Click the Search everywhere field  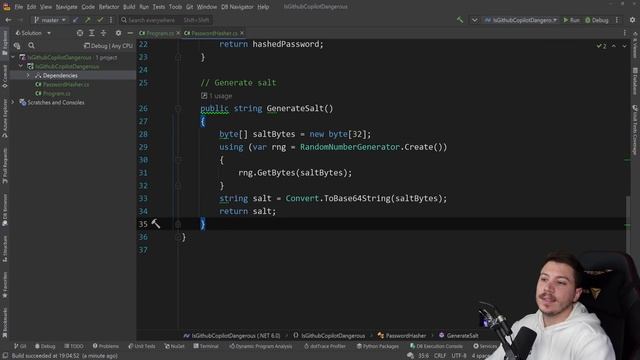click(164, 20)
